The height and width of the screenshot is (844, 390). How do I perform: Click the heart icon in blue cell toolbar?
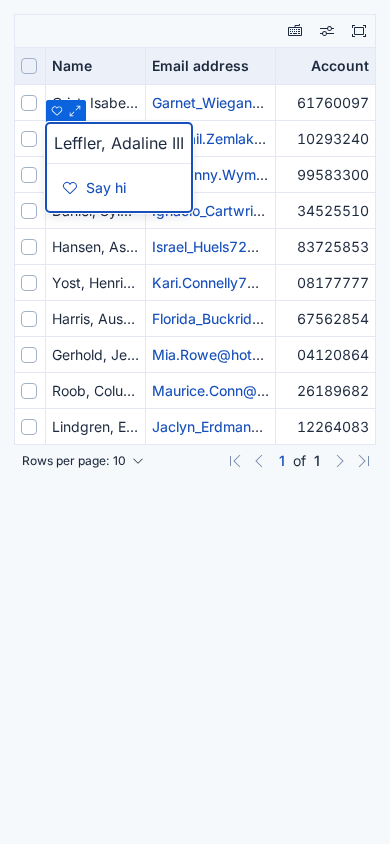(x=57, y=111)
